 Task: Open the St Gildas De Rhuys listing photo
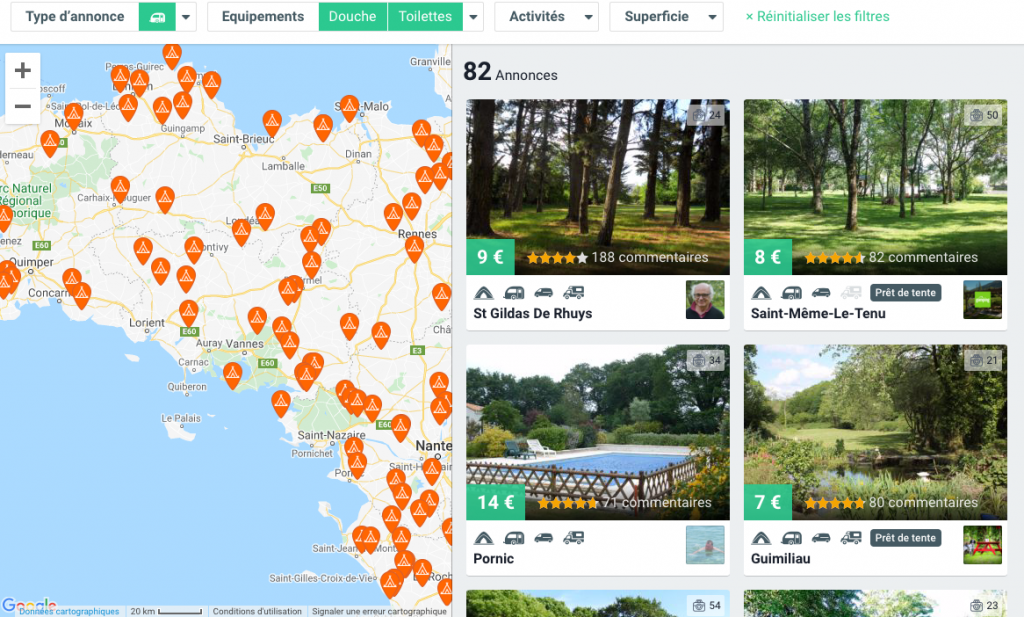click(x=598, y=187)
